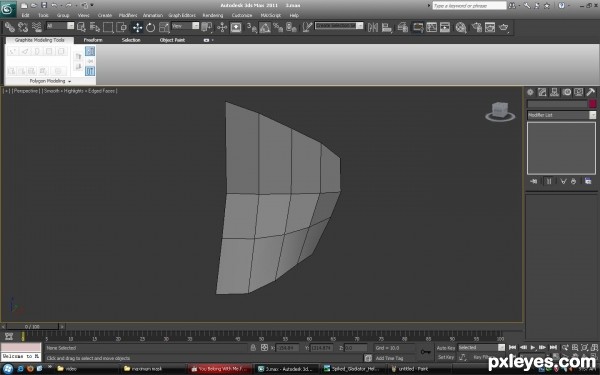Toggle Window/Crossing selection mode
600x375 pixels.
(x=121, y=27)
